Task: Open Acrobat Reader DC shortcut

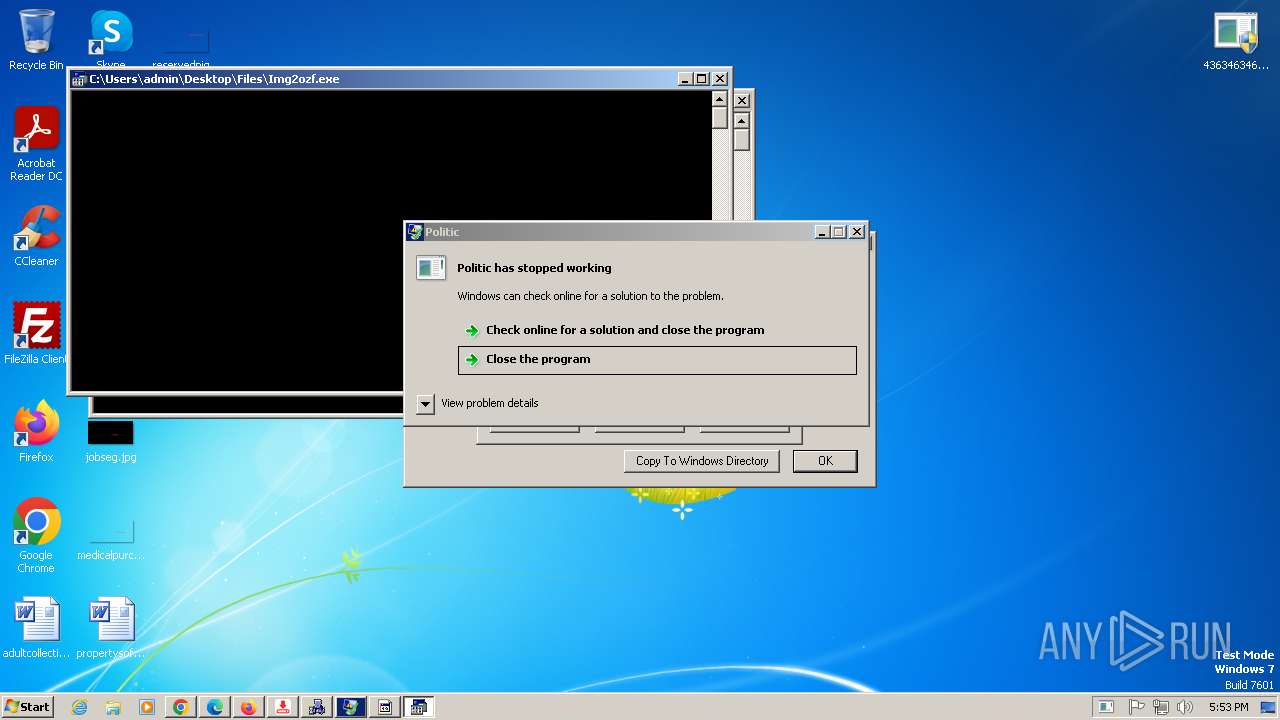Action: pos(36,144)
